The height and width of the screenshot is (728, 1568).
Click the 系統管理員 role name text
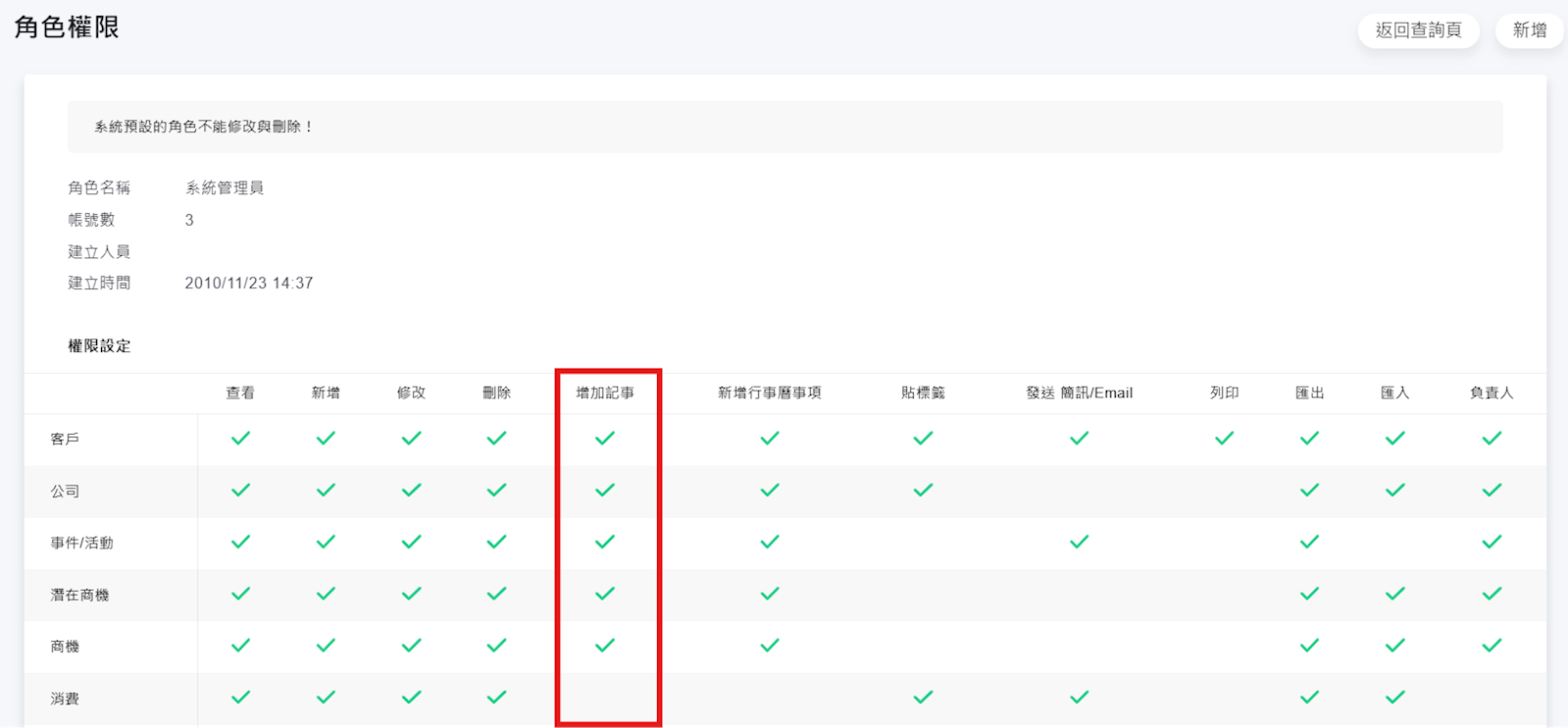225,187
